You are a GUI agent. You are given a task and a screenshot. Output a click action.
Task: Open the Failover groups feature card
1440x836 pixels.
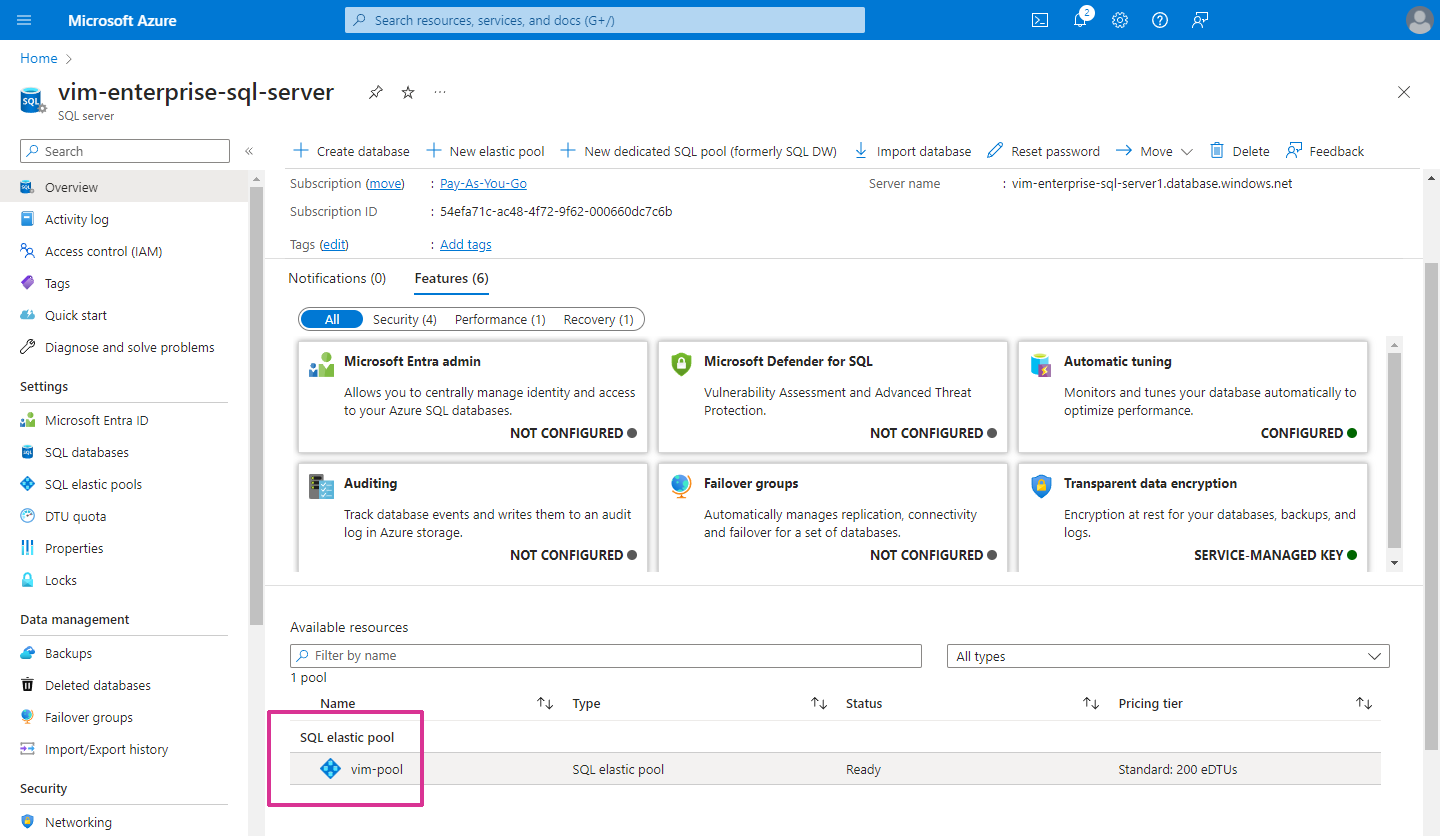832,518
